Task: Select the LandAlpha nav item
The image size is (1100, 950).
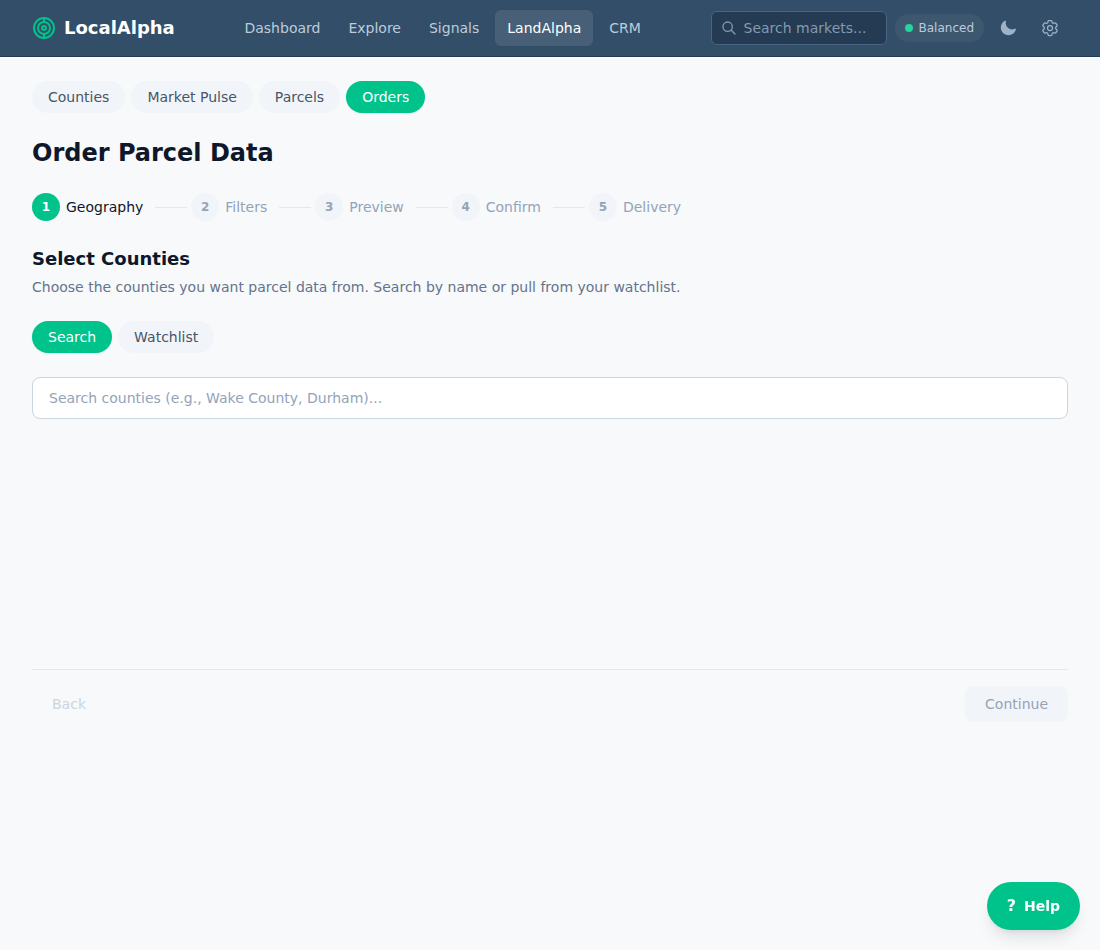Action: click(x=544, y=28)
